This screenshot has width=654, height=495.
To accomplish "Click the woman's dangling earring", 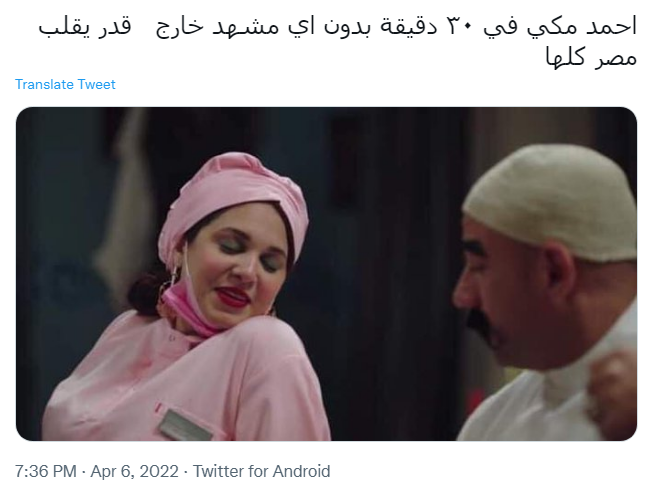I will point(172,279).
